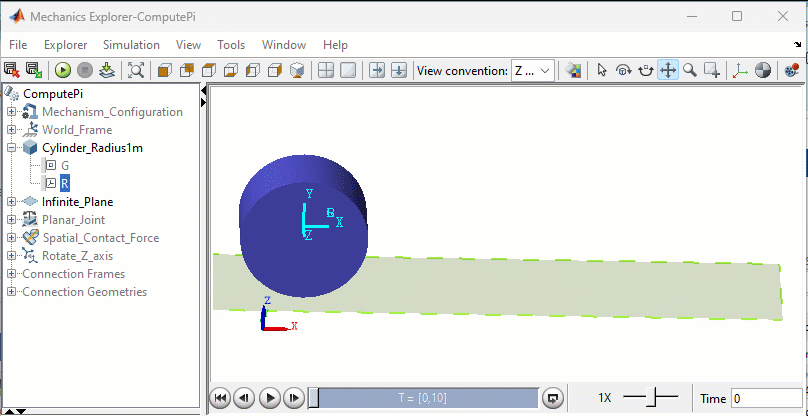
Task: Click the Rotate view tool icon
Action: (x=624, y=70)
